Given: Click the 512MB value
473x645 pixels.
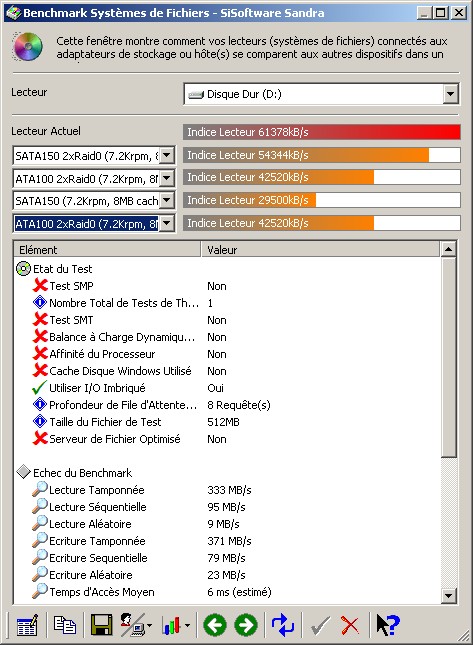Looking at the screenshot, I should 223,422.
